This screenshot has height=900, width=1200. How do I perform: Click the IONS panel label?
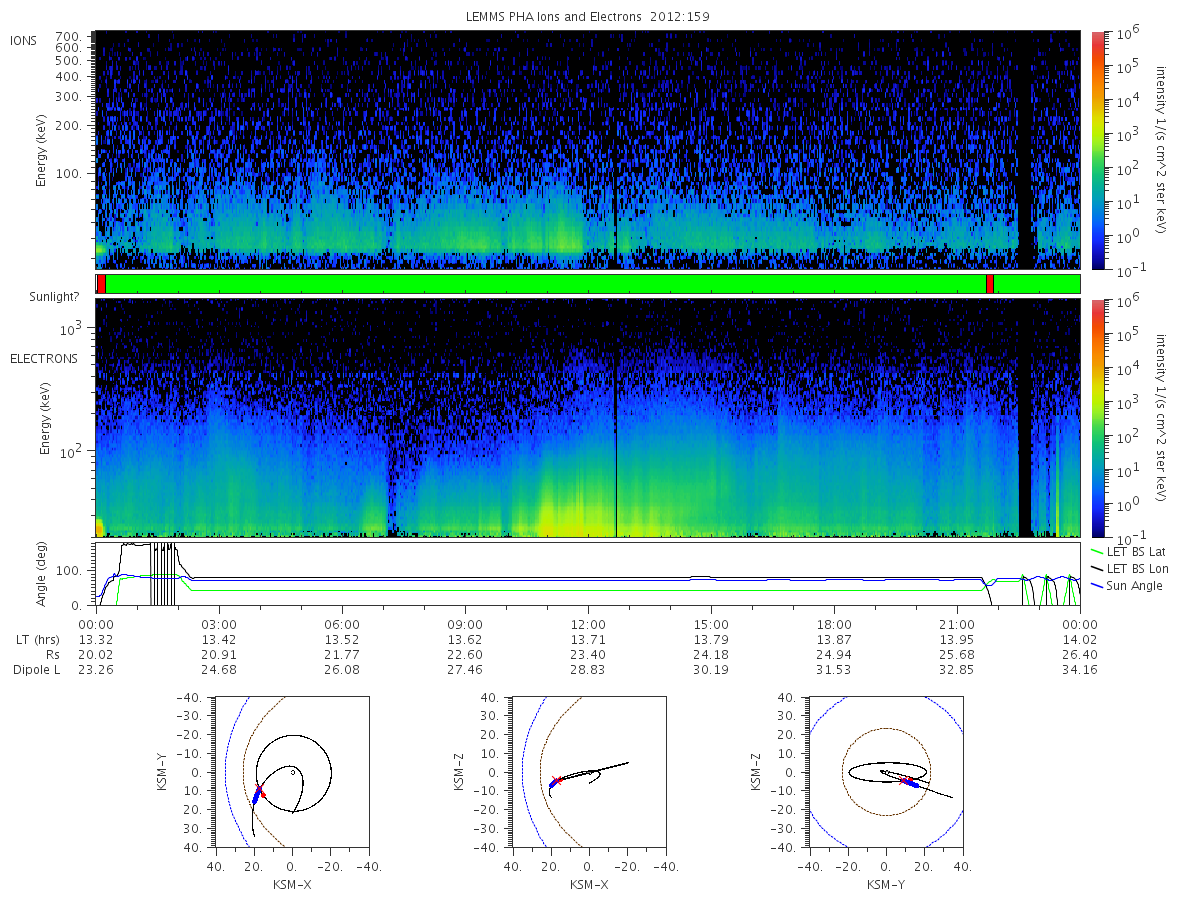(x=24, y=40)
